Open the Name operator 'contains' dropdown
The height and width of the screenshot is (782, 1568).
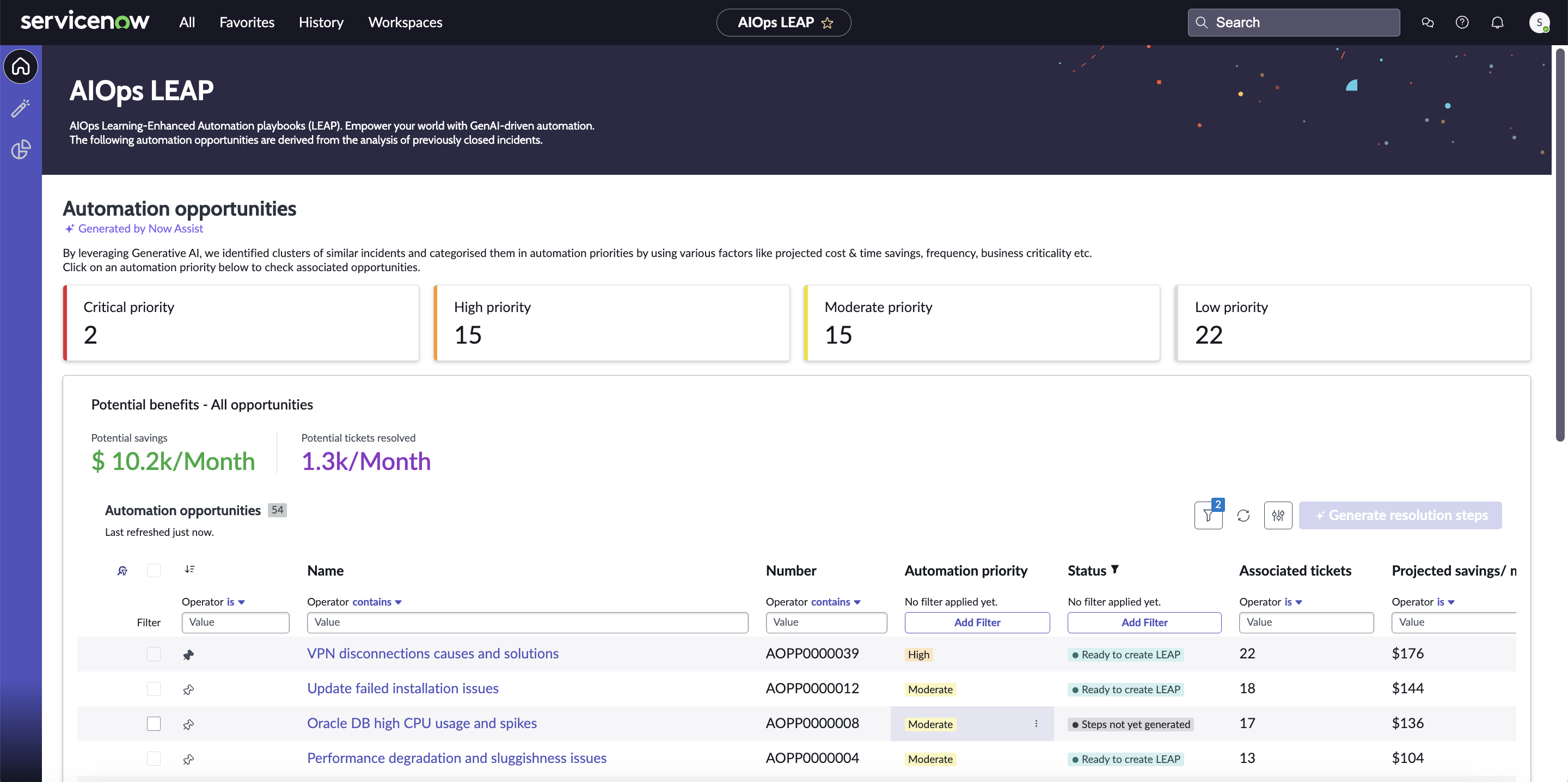[x=376, y=602]
